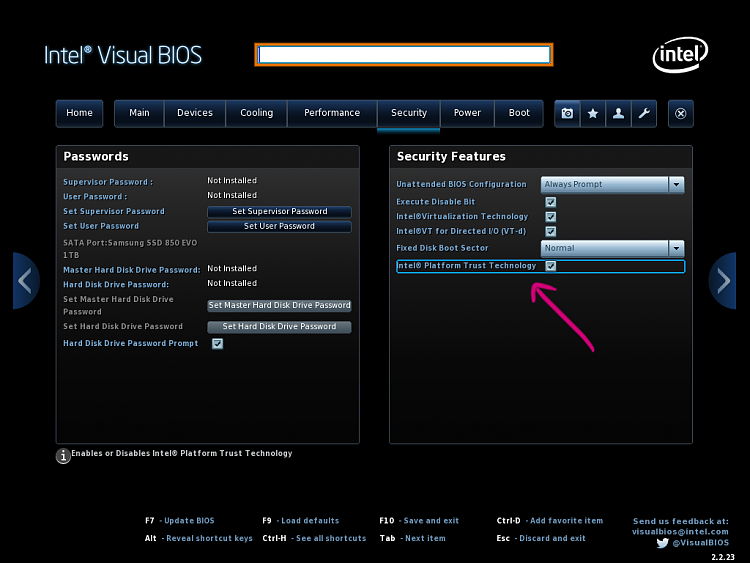This screenshot has height=563, width=750.
Task: Click the Intel Visual BIOS title
Action: (123, 55)
